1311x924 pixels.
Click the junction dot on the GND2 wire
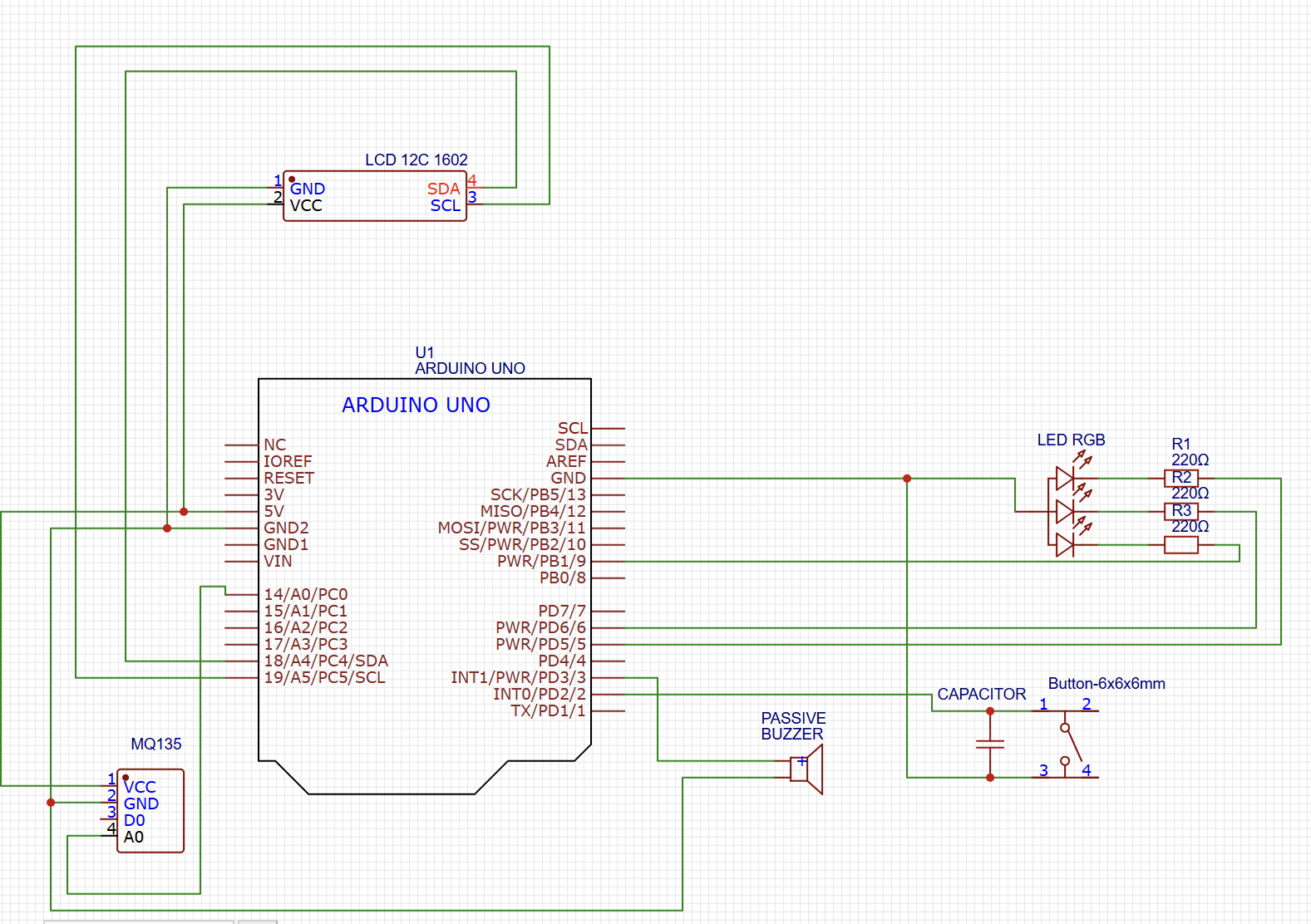[167, 528]
